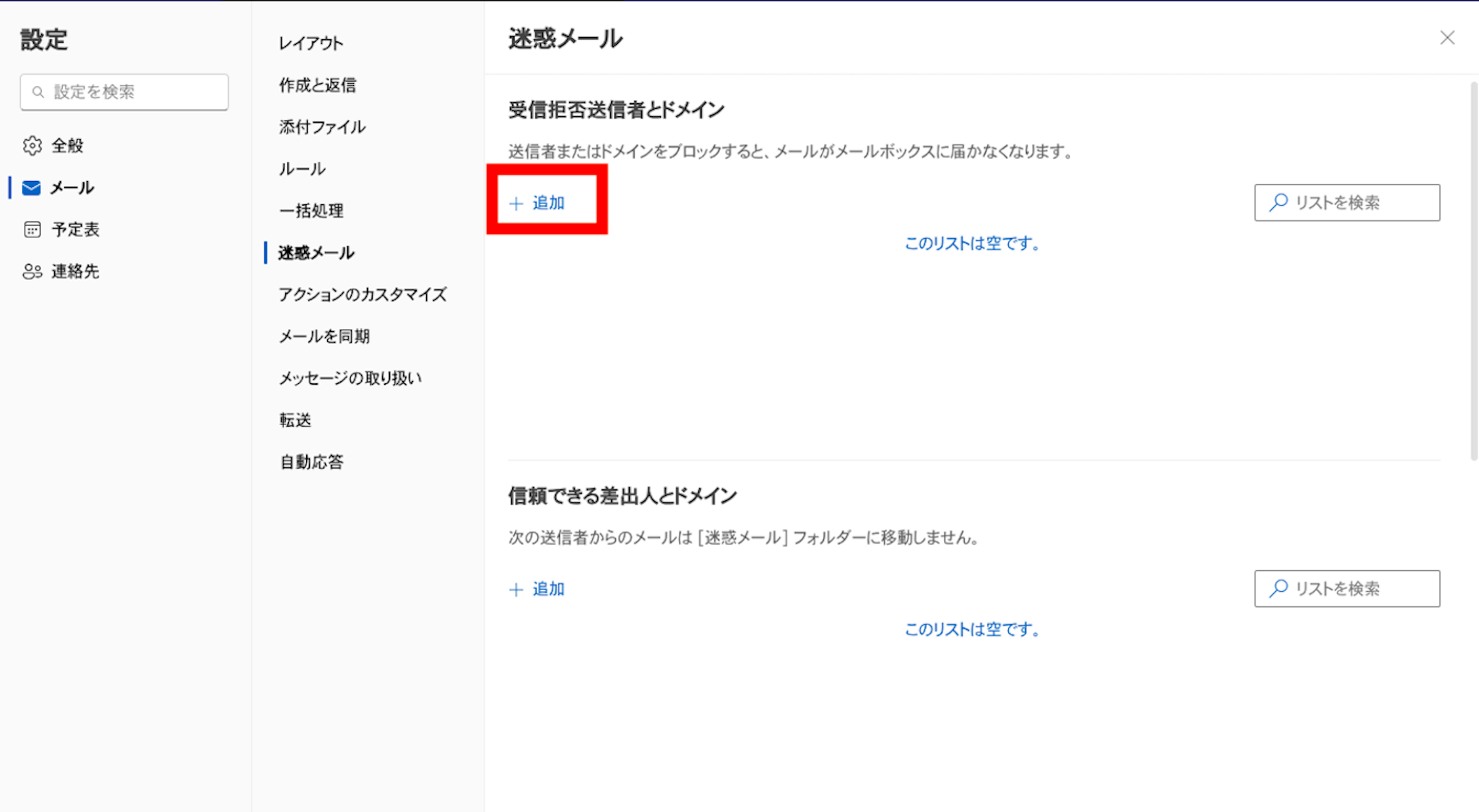
Task: Close the settings dialog with X
Action: [x=1447, y=38]
